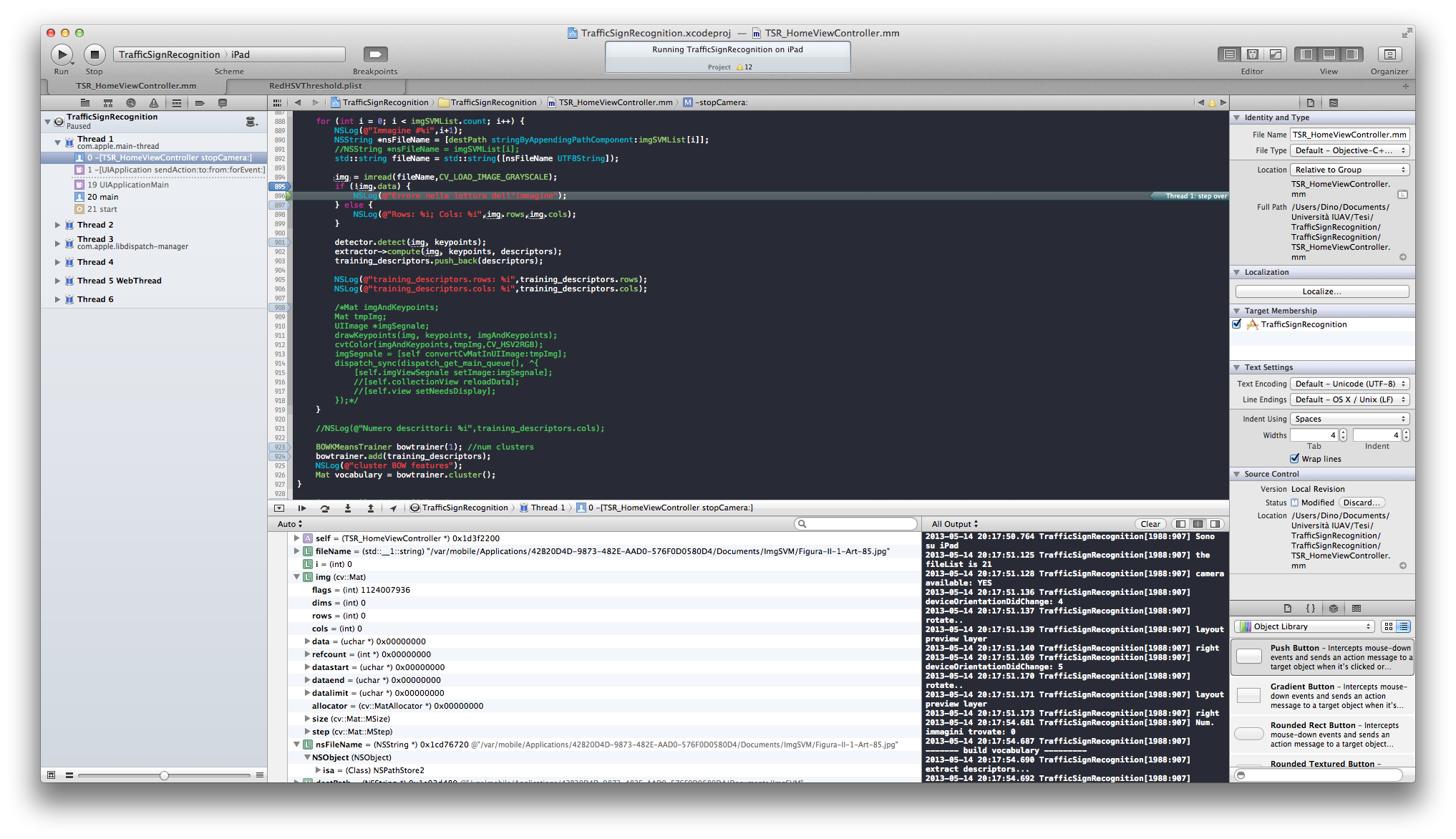Click the Localize... button

click(x=1322, y=291)
